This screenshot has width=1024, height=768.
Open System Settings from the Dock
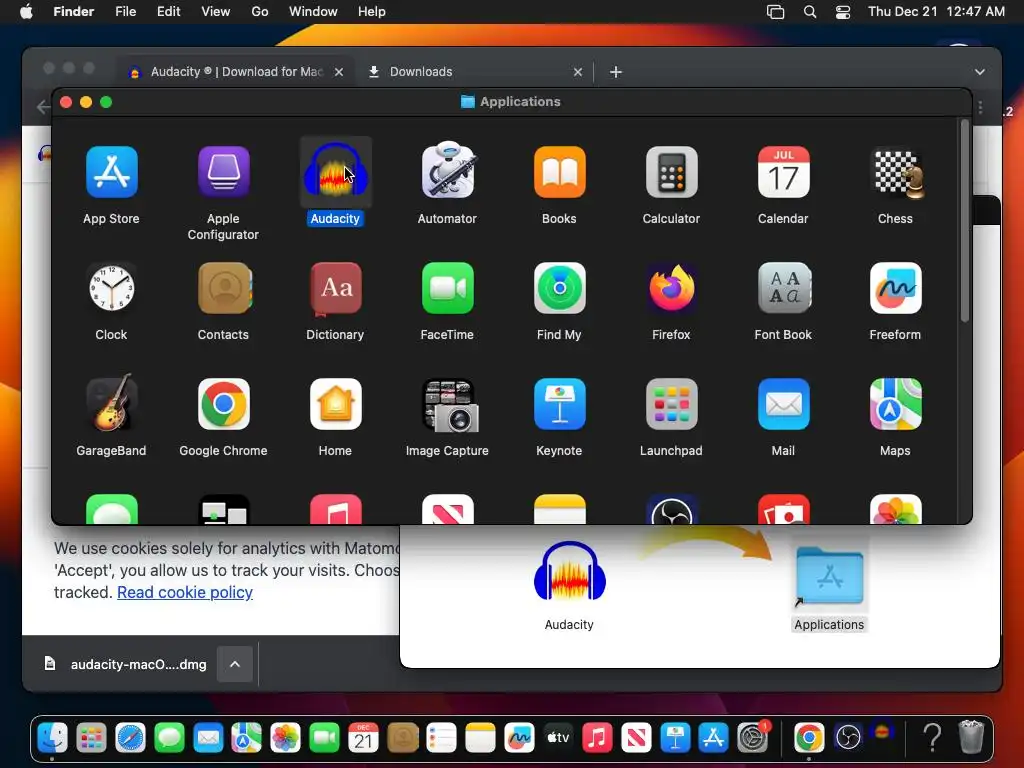tap(753, 738)
